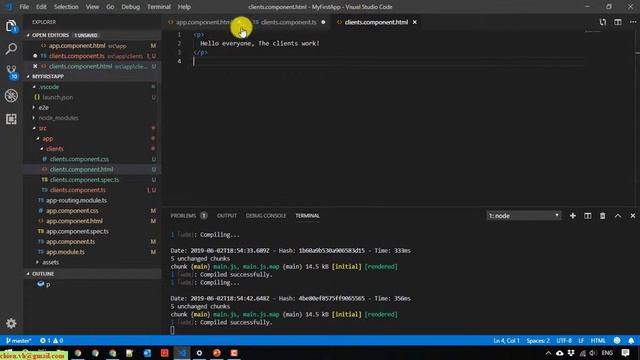Screen dimensions: 640x360
Task: Open the feedback smiley in status bar
Action: click(617, 340)
